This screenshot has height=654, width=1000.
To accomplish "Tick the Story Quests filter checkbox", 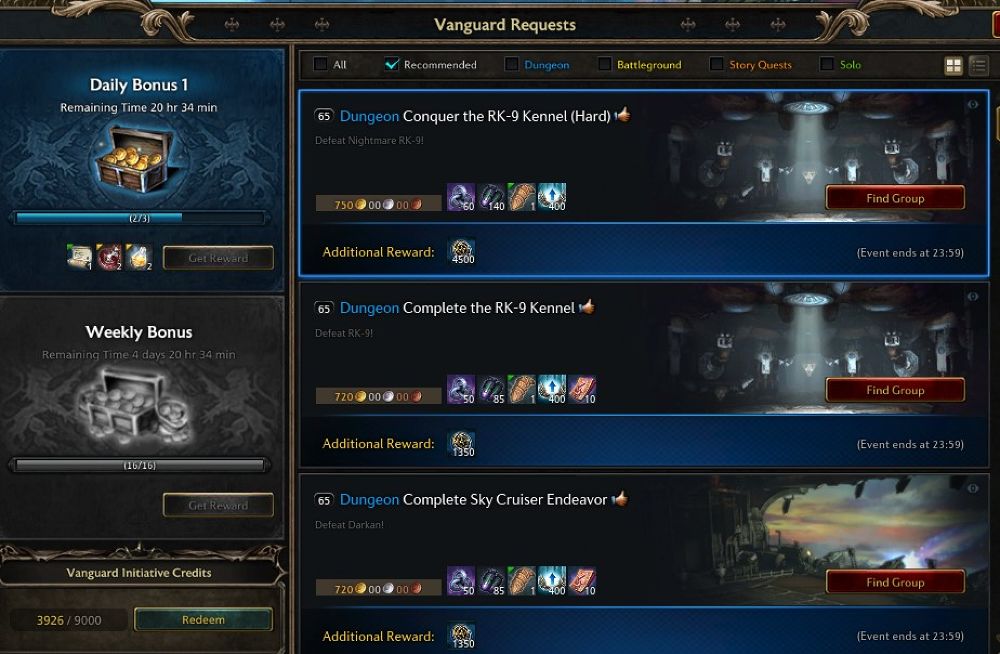I will pos(716,64).
